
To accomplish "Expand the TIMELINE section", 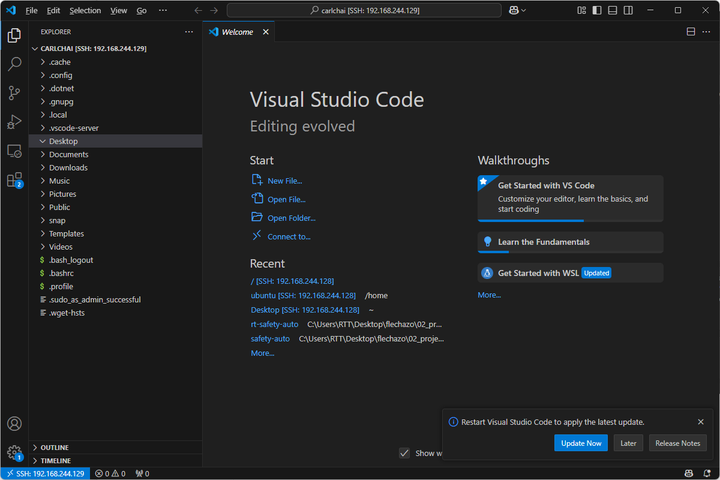I will pos(115,461).
